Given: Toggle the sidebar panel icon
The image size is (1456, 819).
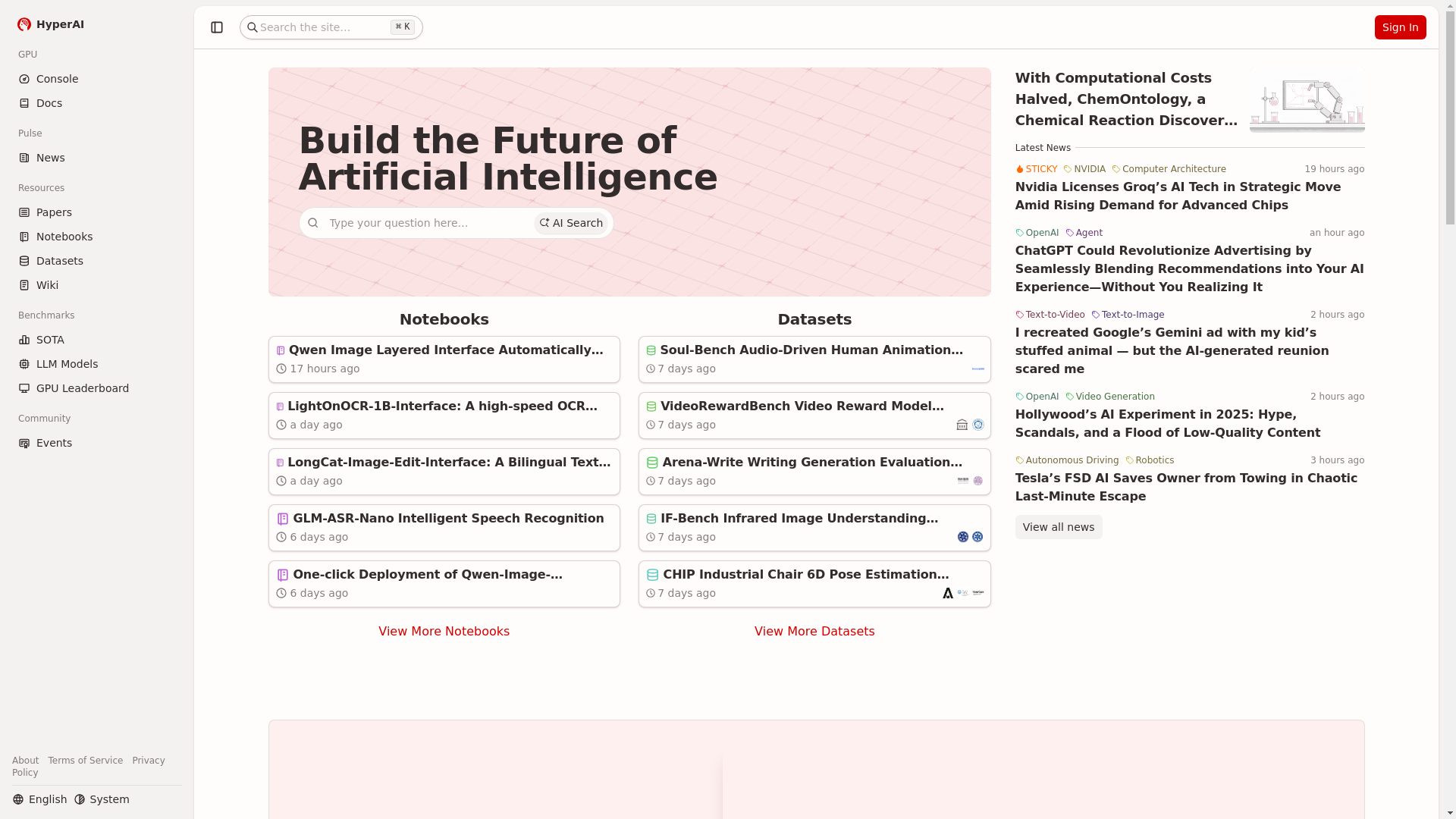Looking at the screenshot, I should pos(217,27).
